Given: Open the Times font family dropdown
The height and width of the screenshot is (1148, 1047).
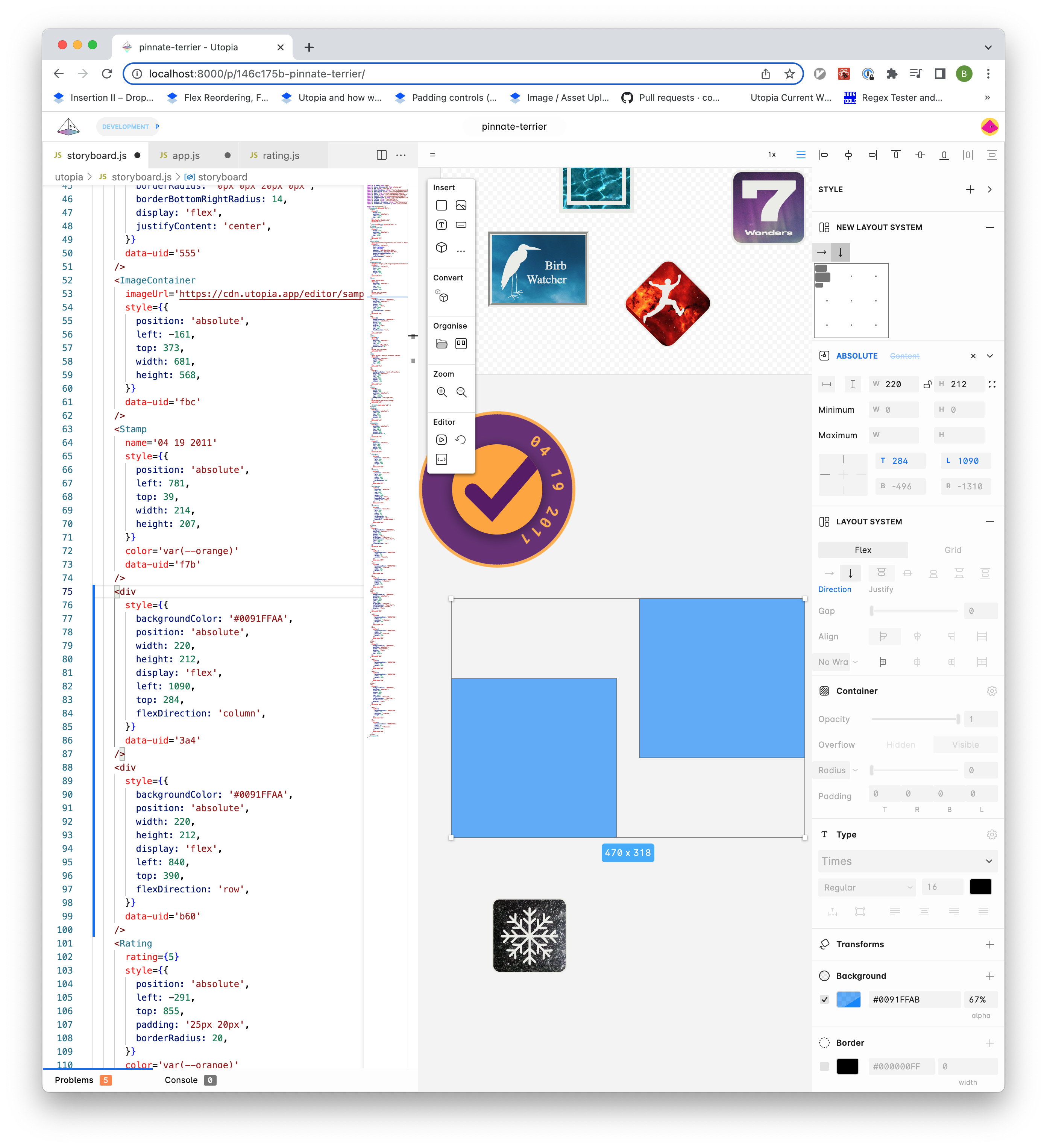Looking at the screenshot, I should 907,862.
